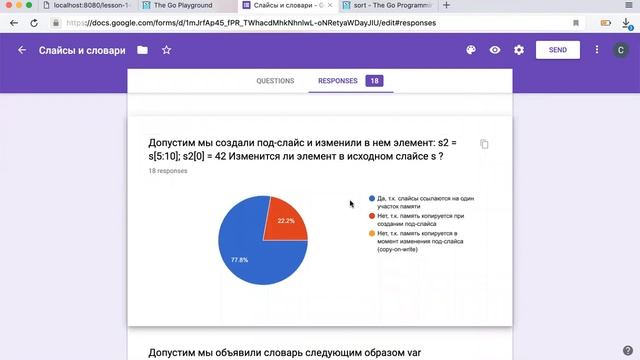Click the '18 responses' text under question

point(168,171)
